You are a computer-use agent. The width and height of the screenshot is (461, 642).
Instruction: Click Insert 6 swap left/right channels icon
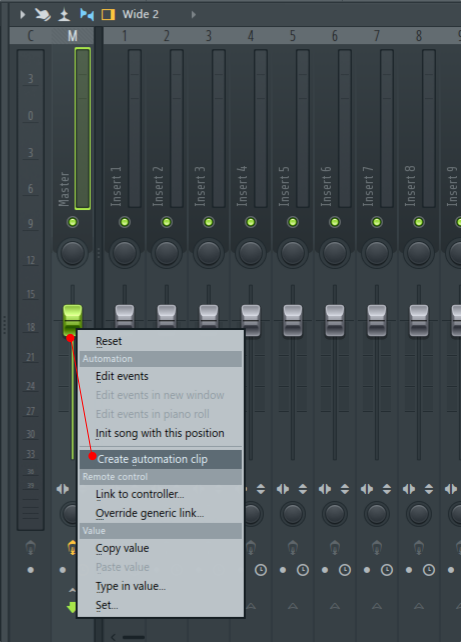point(325,489)
